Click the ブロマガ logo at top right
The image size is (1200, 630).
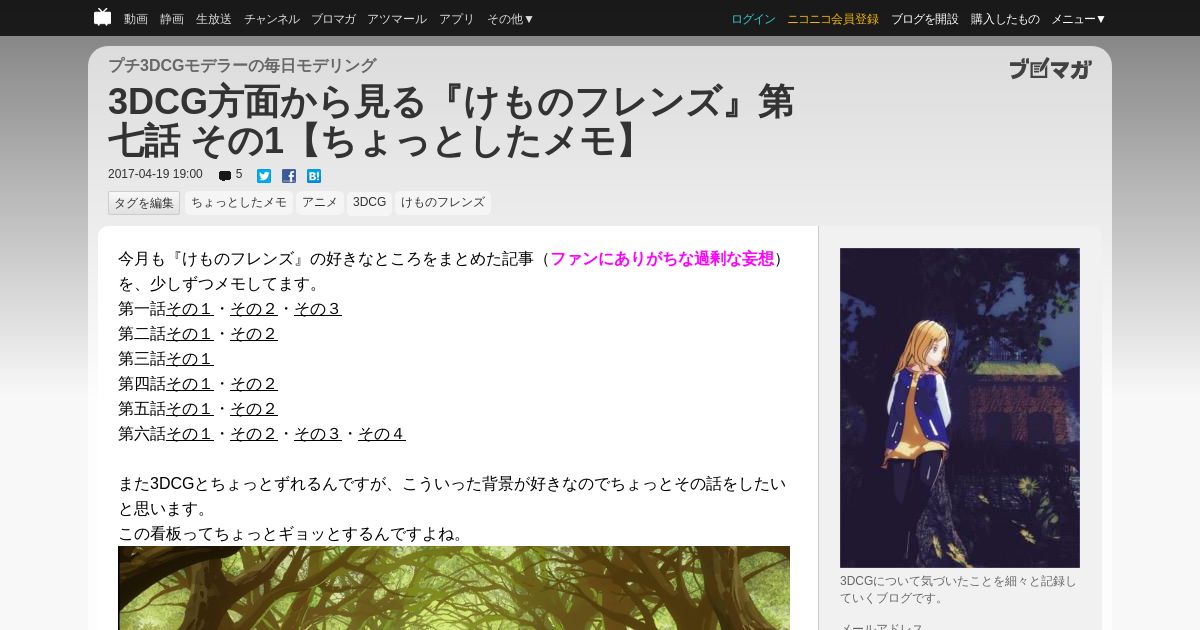pos(1050,69)
